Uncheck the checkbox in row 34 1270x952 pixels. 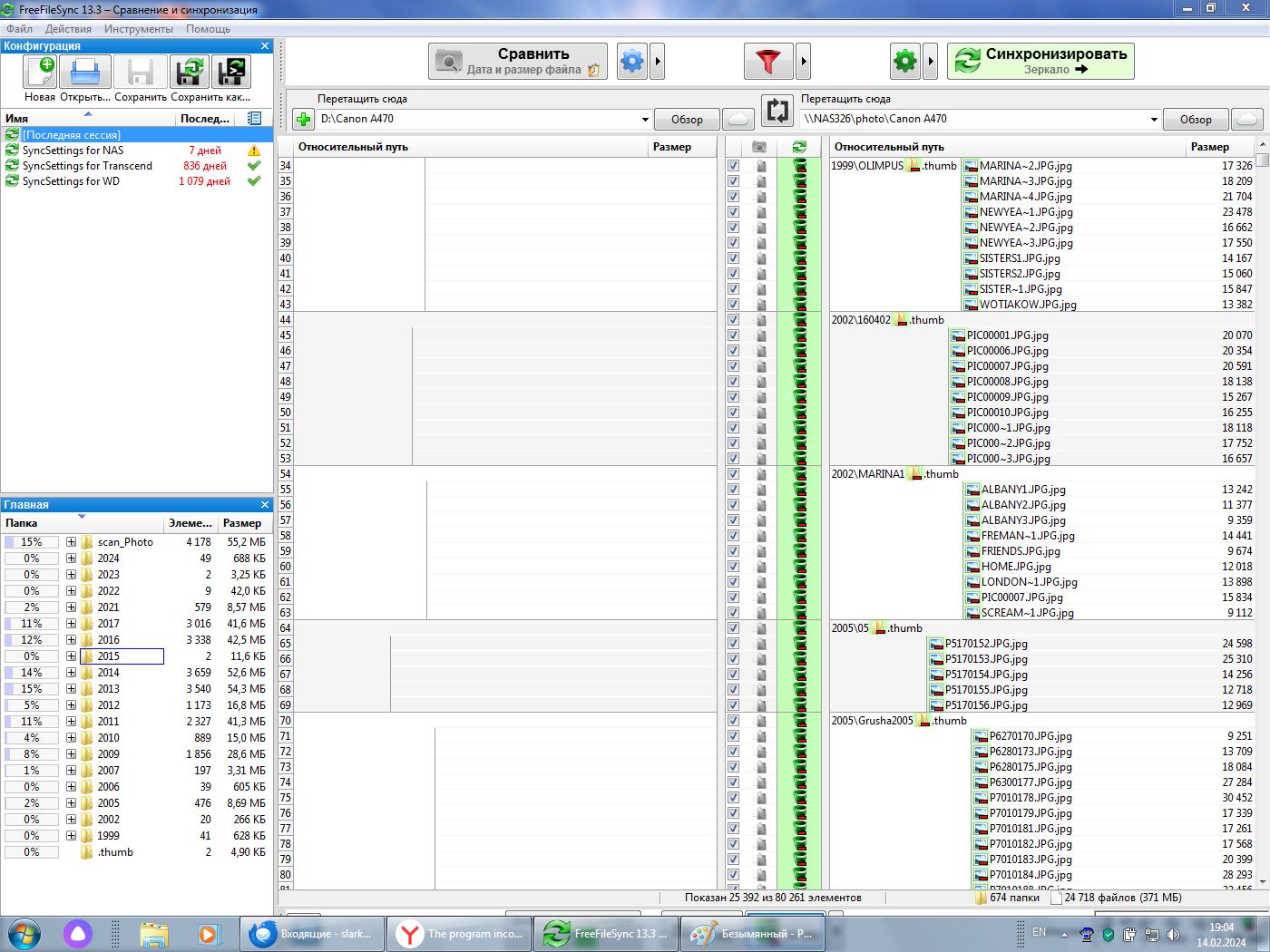733,166
